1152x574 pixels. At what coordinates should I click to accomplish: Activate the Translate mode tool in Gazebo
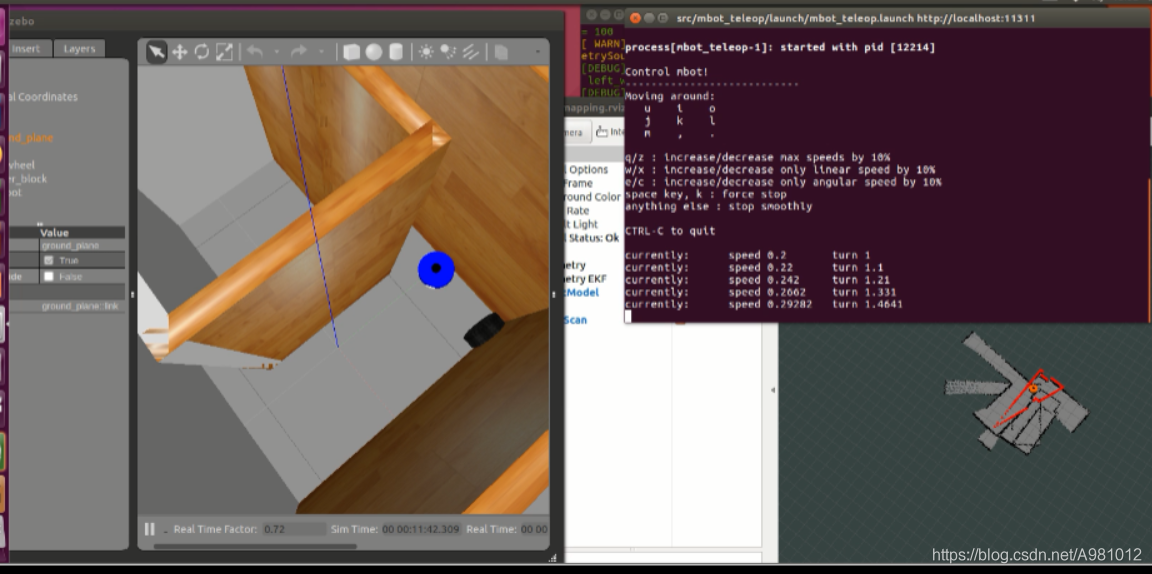pos(179,52)
